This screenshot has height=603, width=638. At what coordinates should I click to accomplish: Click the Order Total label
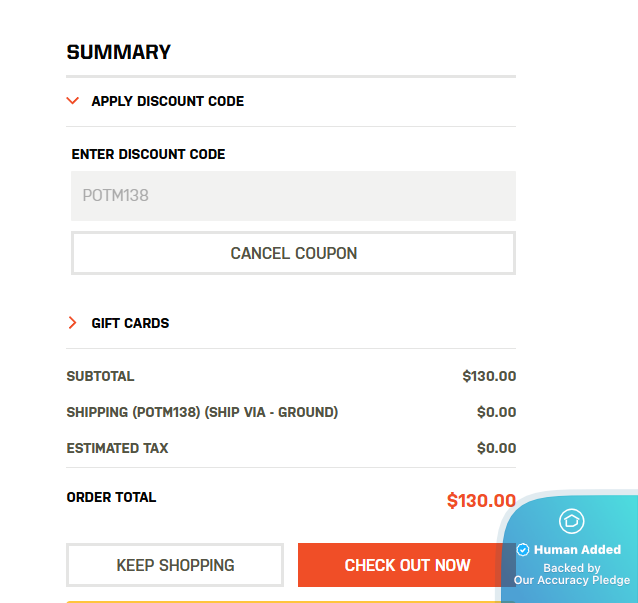(111, 497)
